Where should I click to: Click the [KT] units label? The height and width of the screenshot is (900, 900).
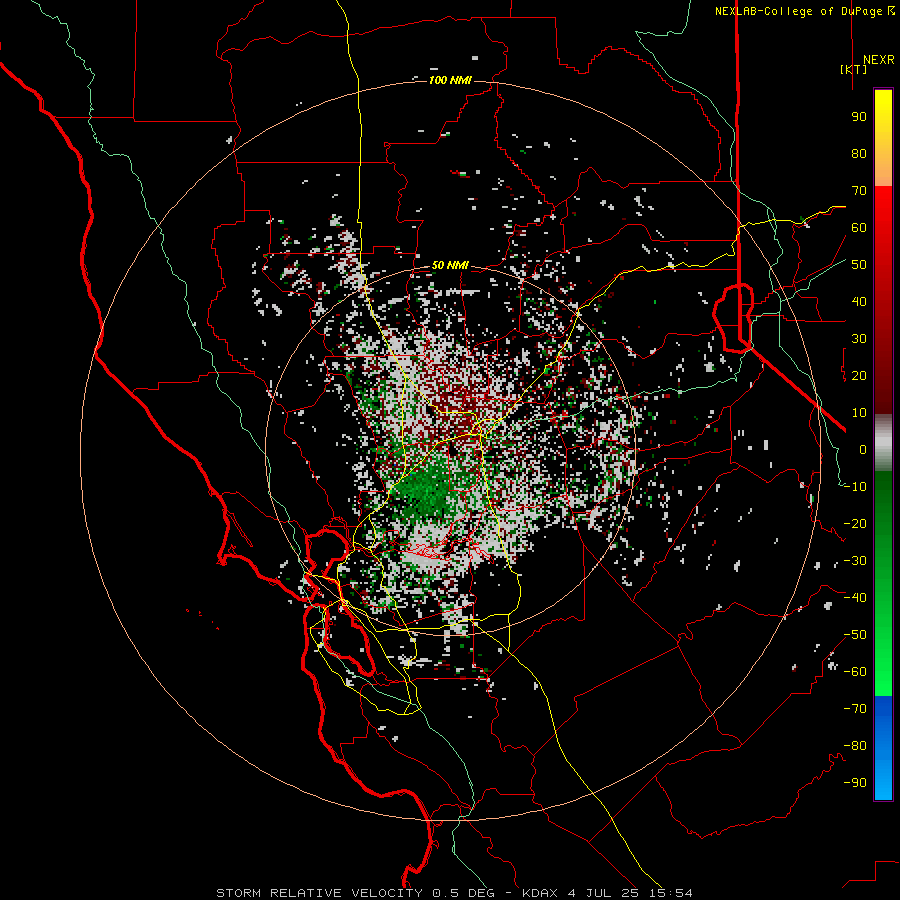[x=854, y=69]
